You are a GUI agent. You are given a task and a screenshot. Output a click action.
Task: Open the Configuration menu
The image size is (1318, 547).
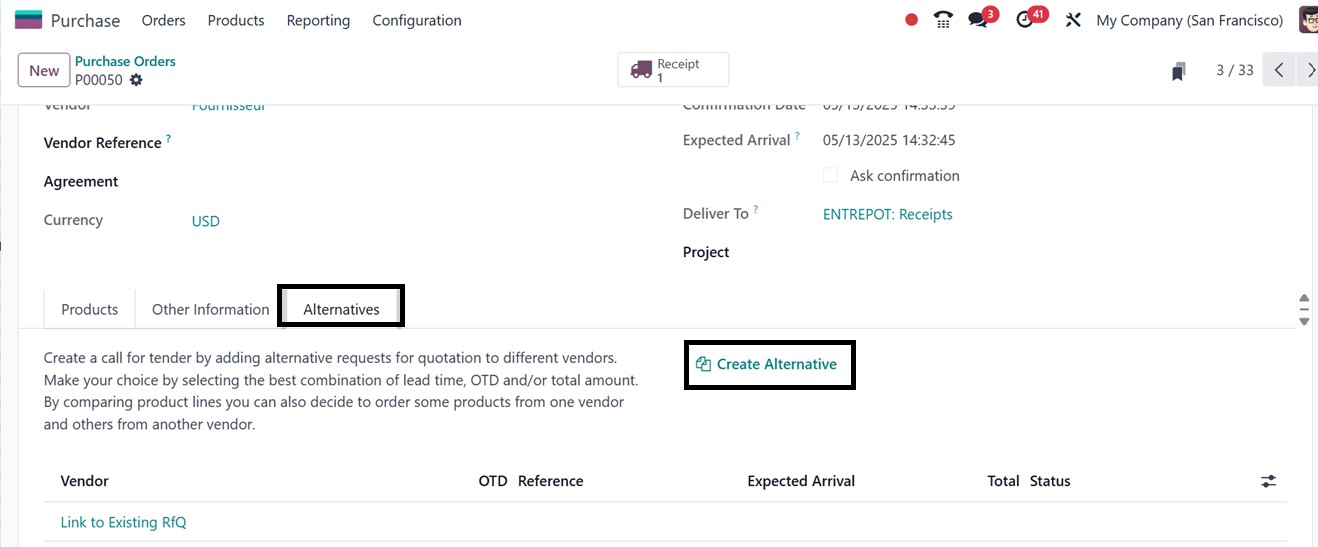(x=417, y=20)
